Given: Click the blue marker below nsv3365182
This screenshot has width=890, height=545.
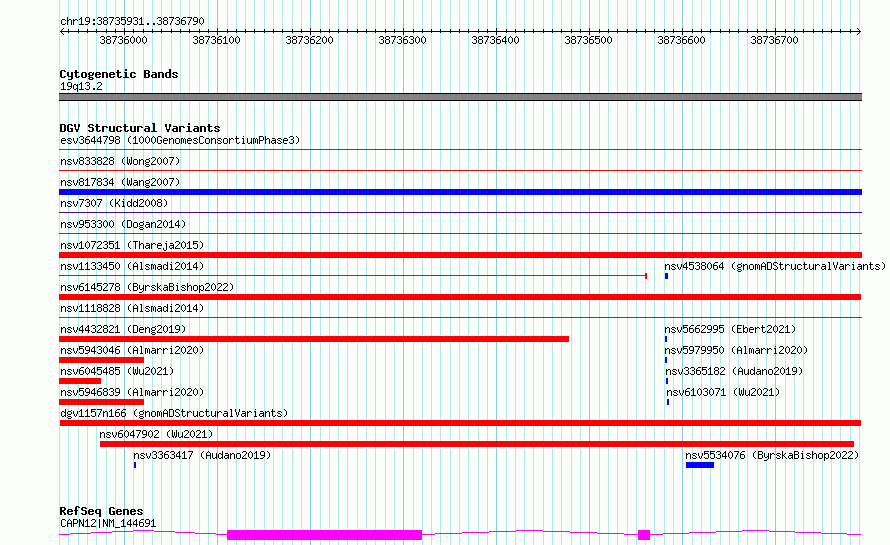Looking at the screenshot, I should pyautogui.click(x=667, y=381).
